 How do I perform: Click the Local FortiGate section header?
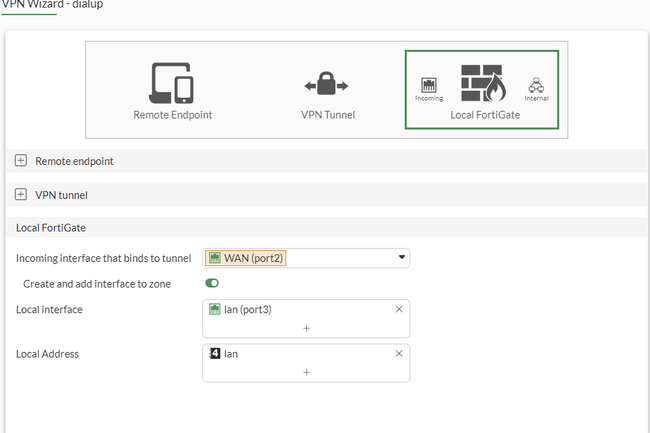click(x=51, y=228)
